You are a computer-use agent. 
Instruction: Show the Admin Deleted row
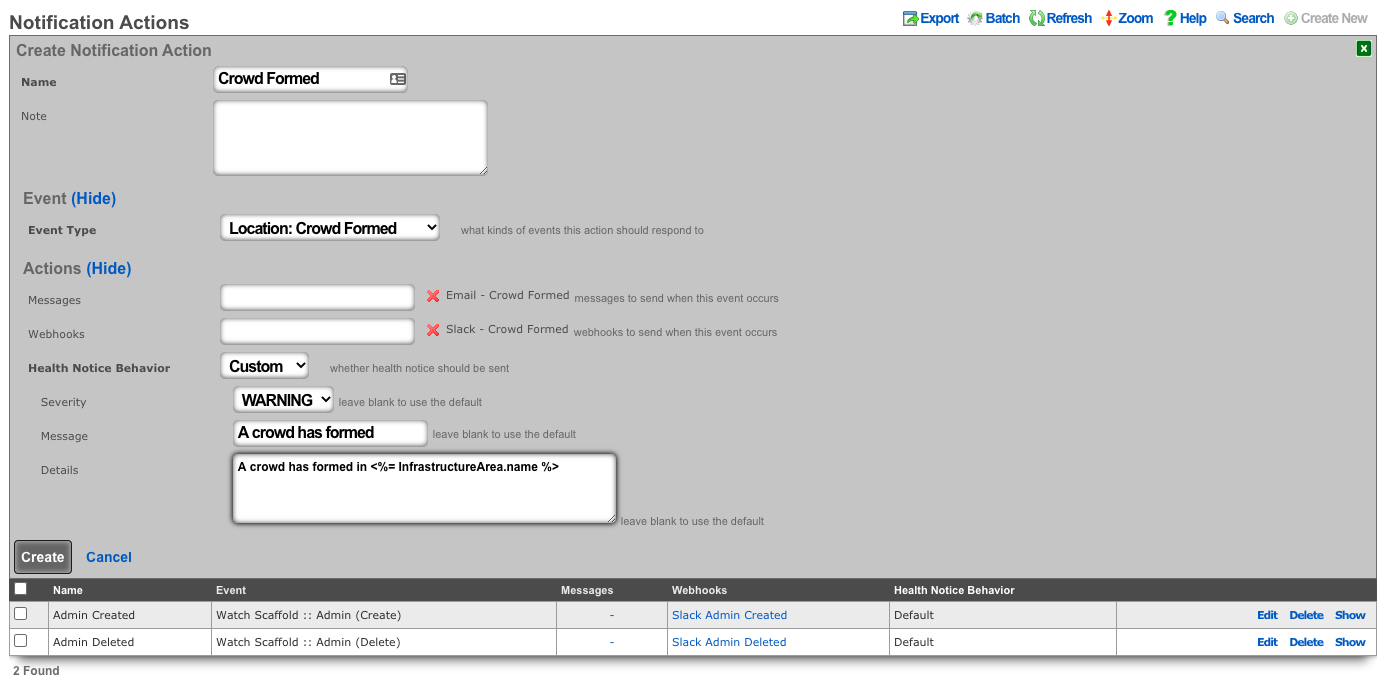(x=1350, y=642)
